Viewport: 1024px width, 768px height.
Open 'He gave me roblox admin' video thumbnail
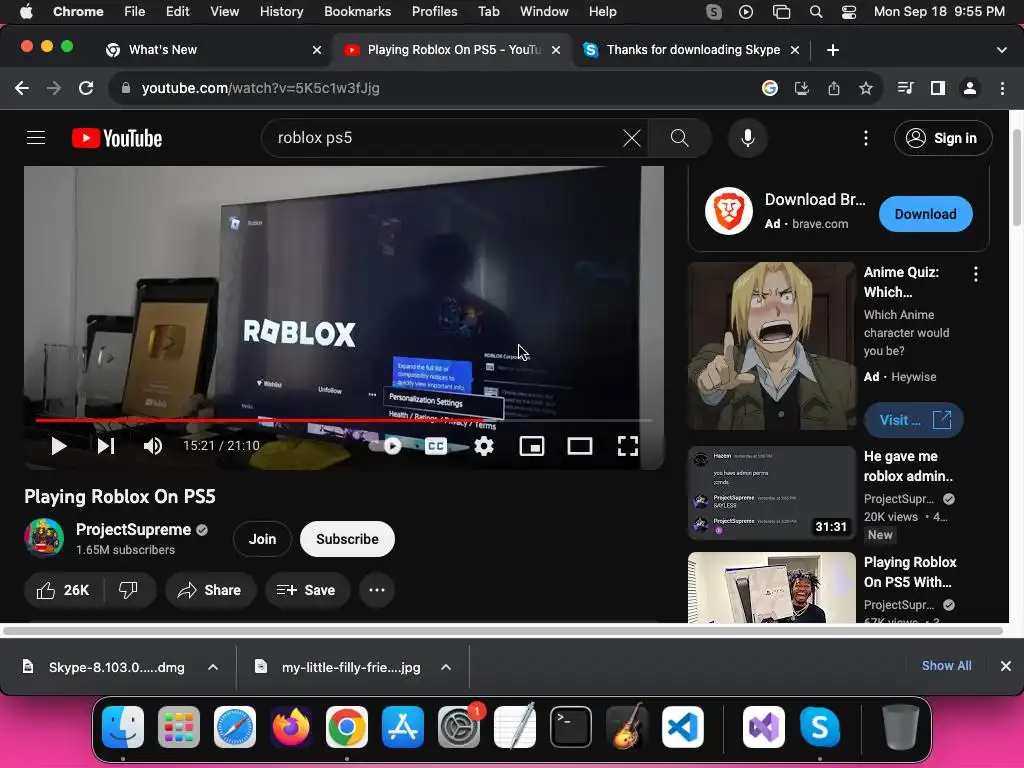click(x=771, y=493)
